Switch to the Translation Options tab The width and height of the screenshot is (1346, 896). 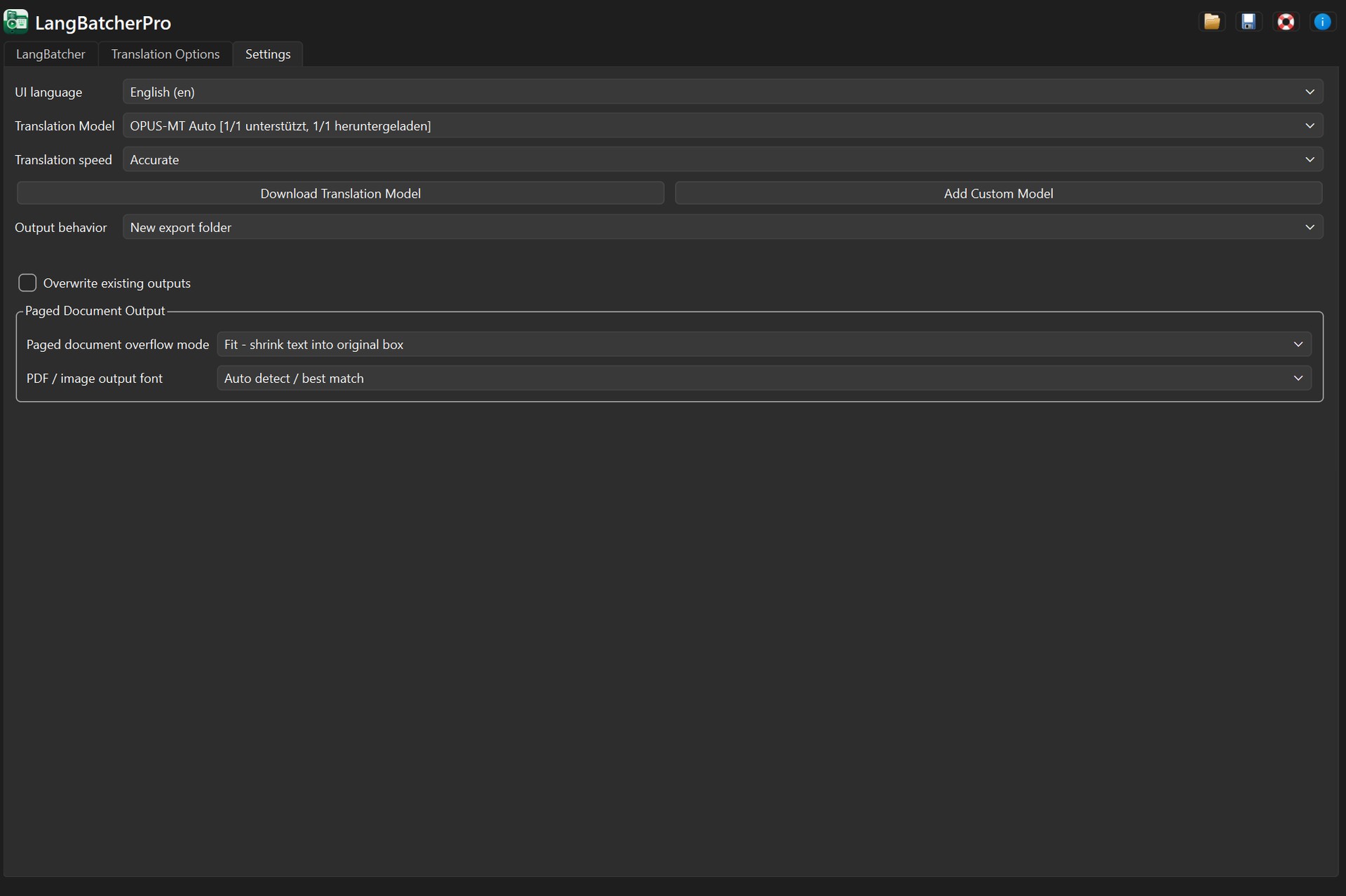[165, 54]
